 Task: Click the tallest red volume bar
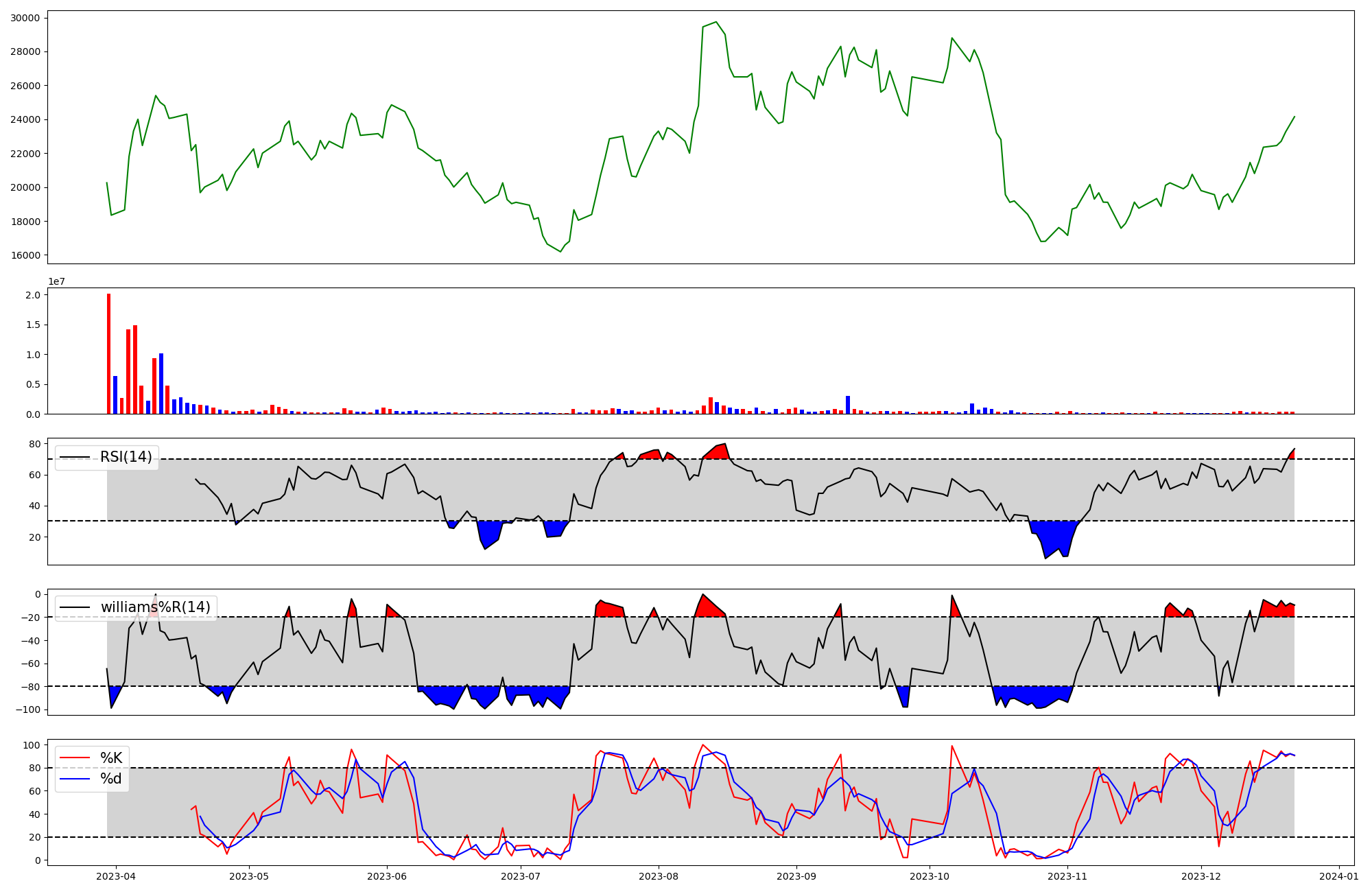click(108, 353)
